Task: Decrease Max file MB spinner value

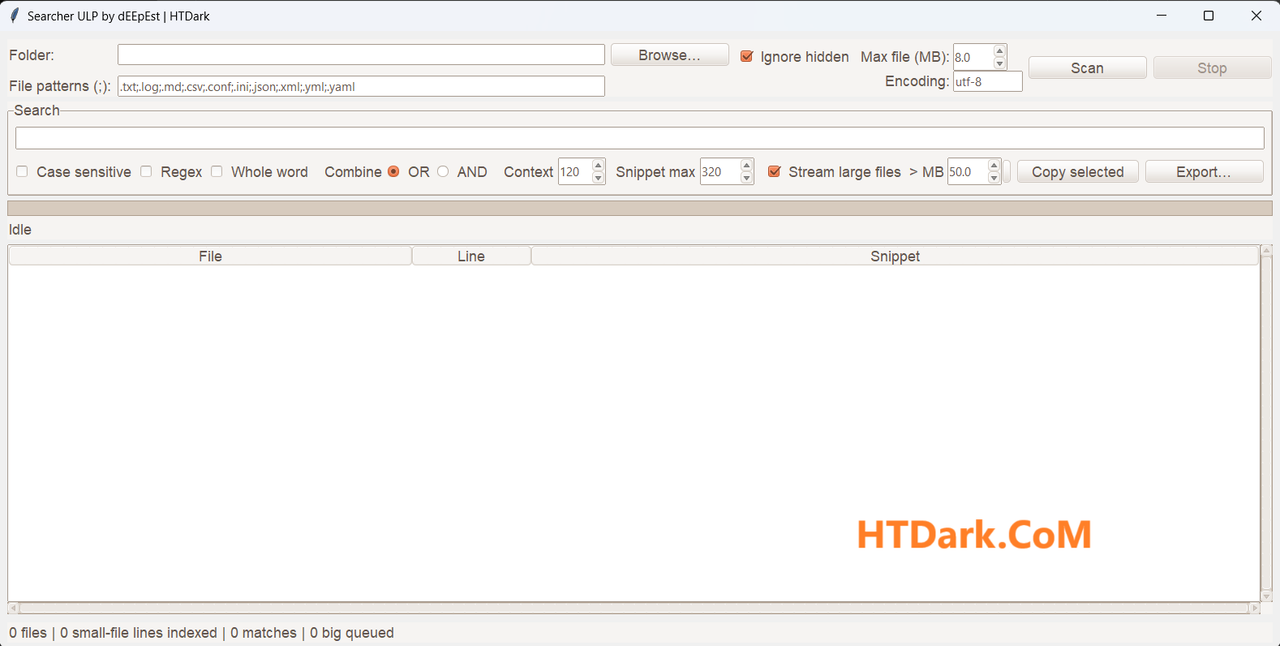Action: pos(1000,63)
